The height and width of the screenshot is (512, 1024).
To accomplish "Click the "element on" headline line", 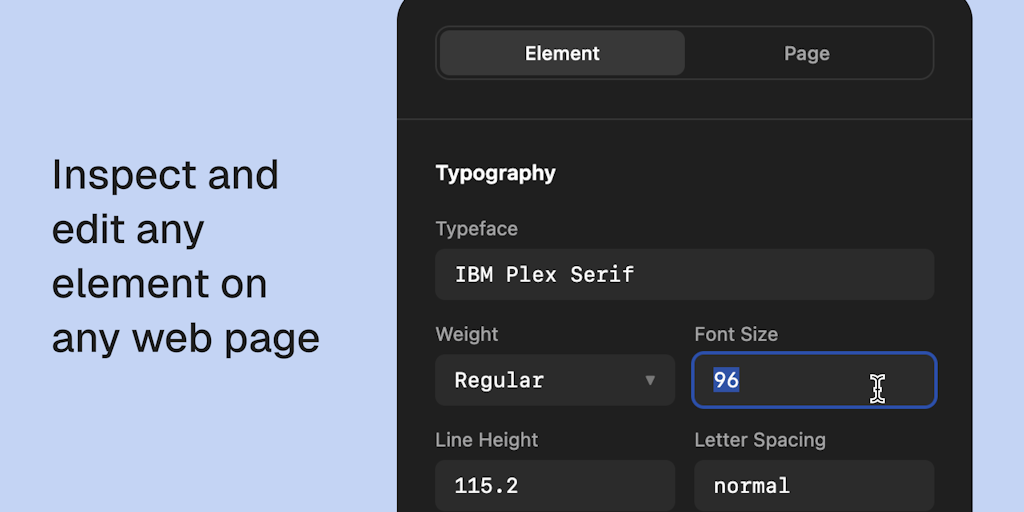I will (159, 284).
